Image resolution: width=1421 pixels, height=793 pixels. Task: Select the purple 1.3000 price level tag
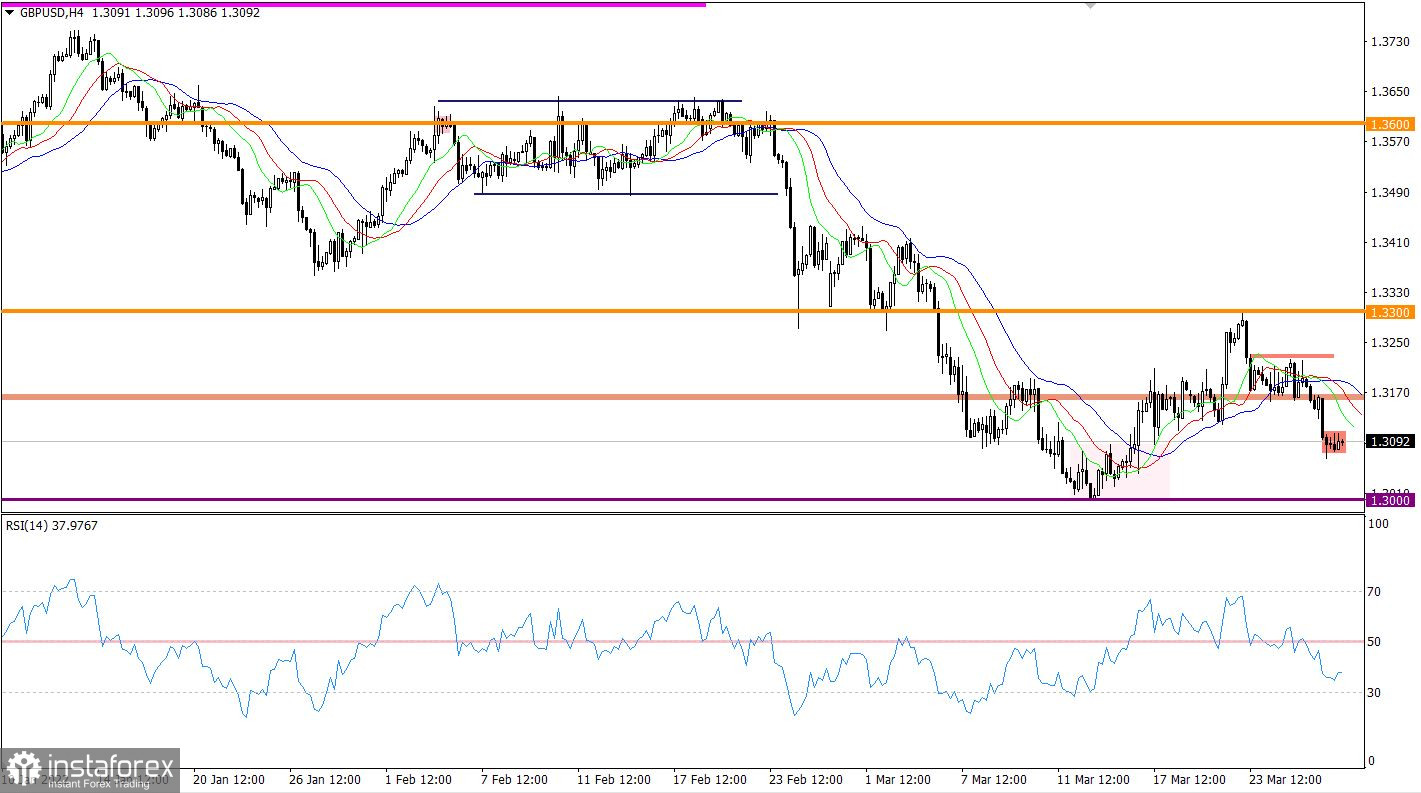coord(1391,500)
